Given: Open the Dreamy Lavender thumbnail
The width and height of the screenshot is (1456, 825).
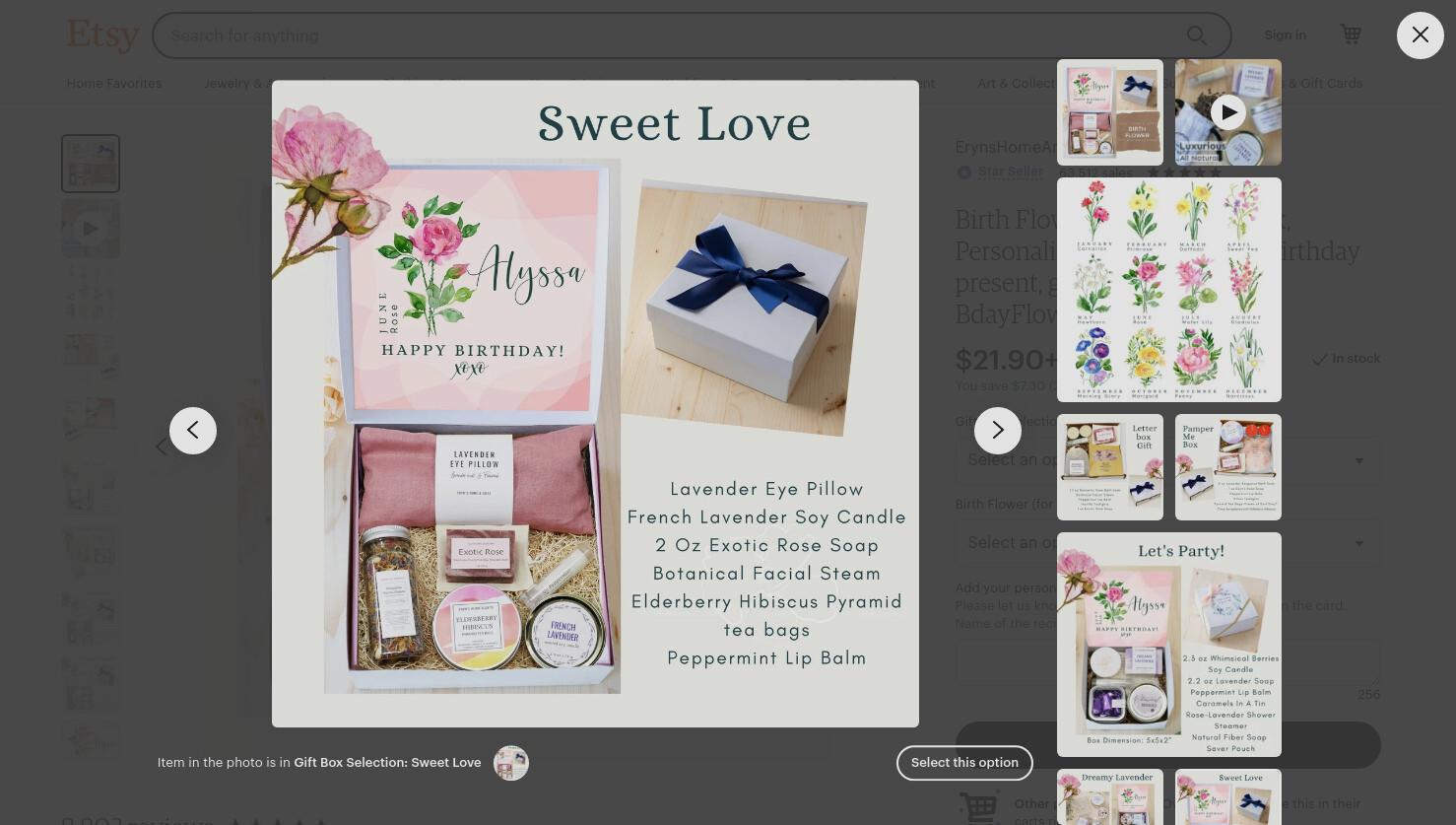Looking at the screenshot, I should click(x=1110, y=796).
